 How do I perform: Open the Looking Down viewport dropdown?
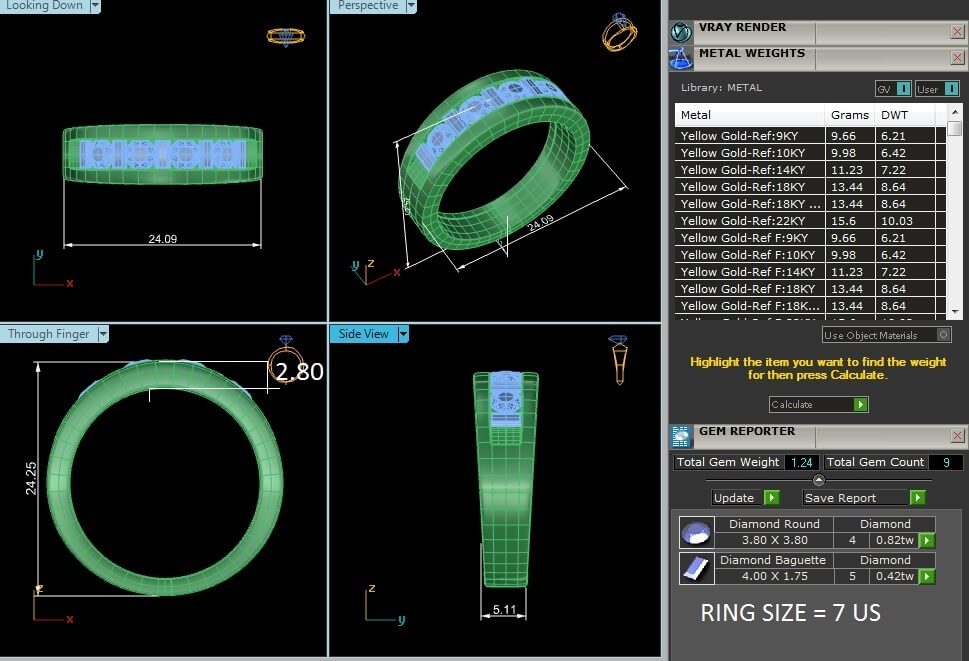pos(95,6)
